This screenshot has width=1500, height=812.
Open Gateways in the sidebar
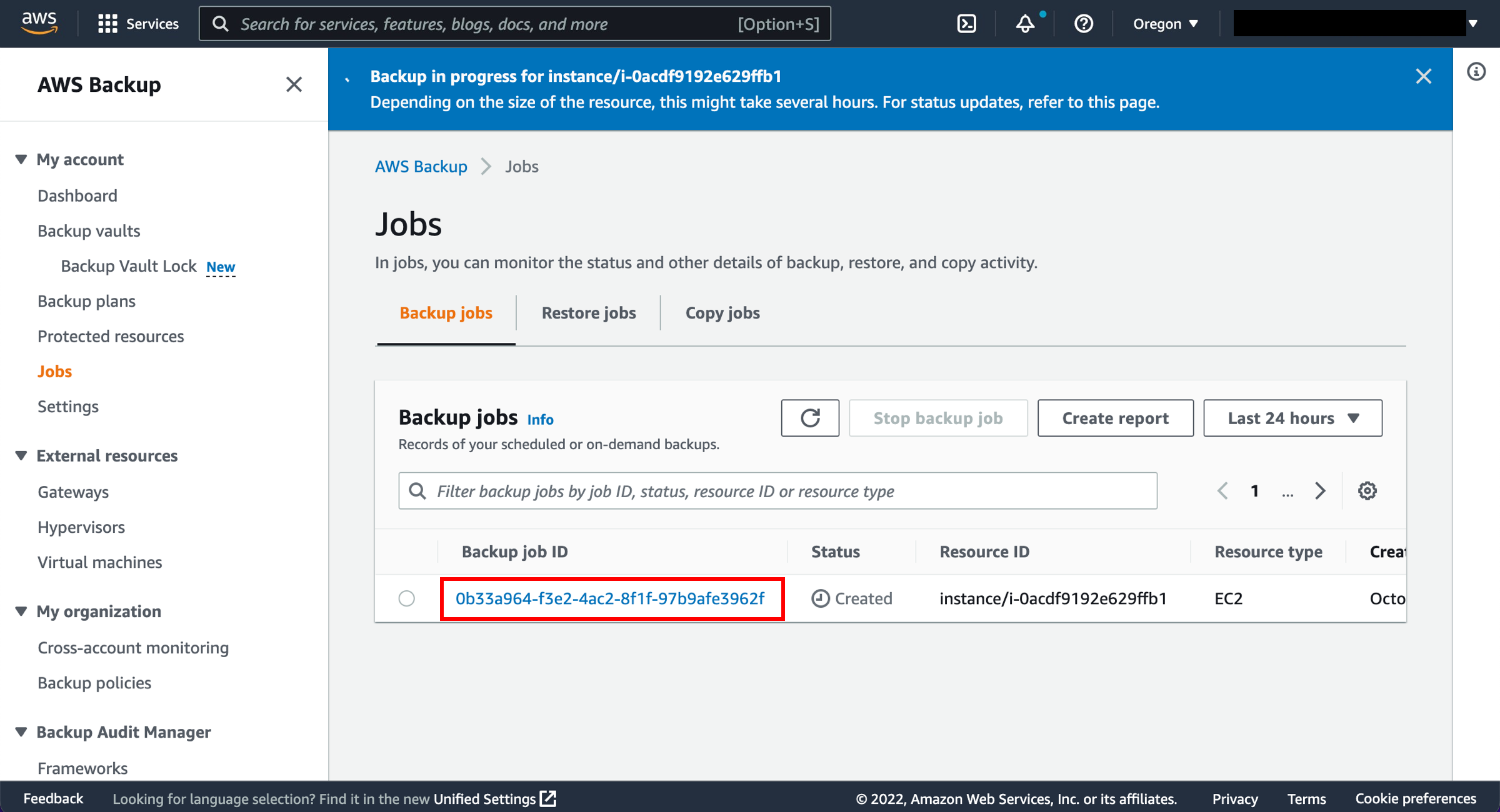[x=73, y=492]
